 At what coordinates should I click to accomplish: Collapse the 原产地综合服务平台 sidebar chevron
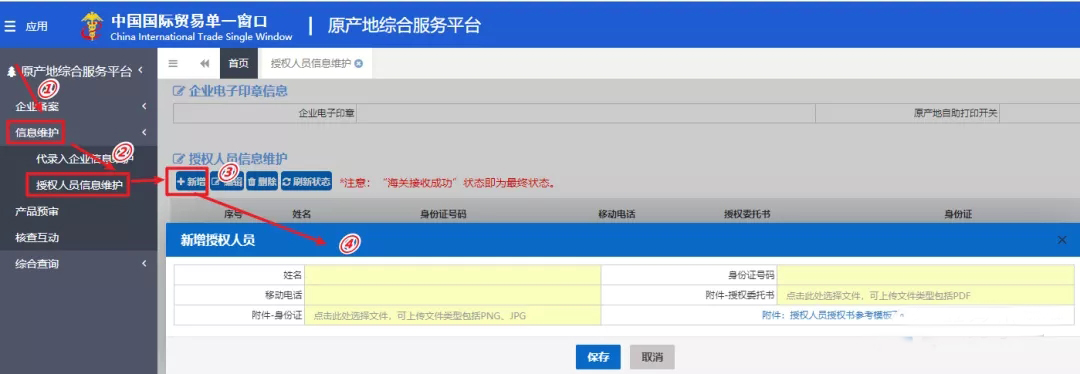(141, 70)
